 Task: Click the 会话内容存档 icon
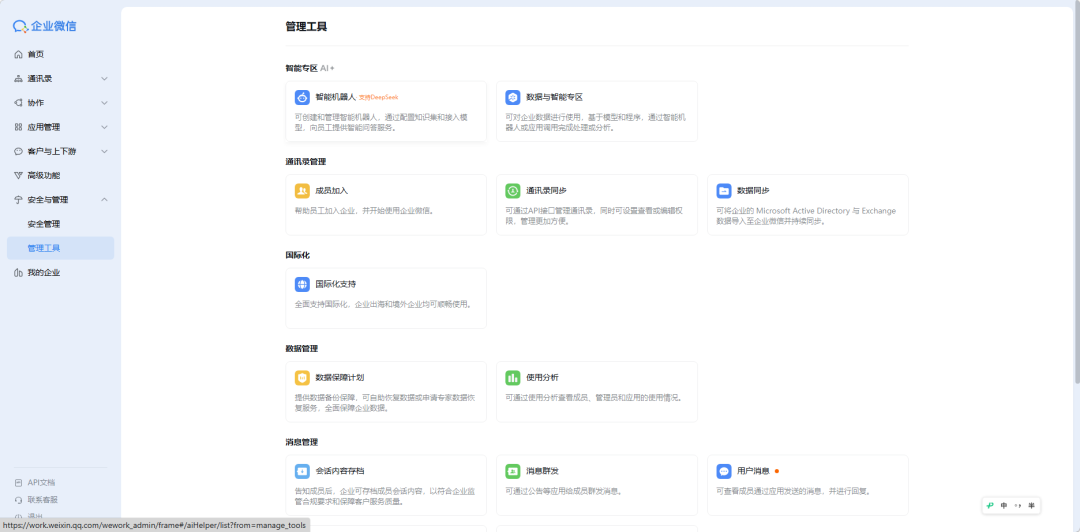point(302,471)
